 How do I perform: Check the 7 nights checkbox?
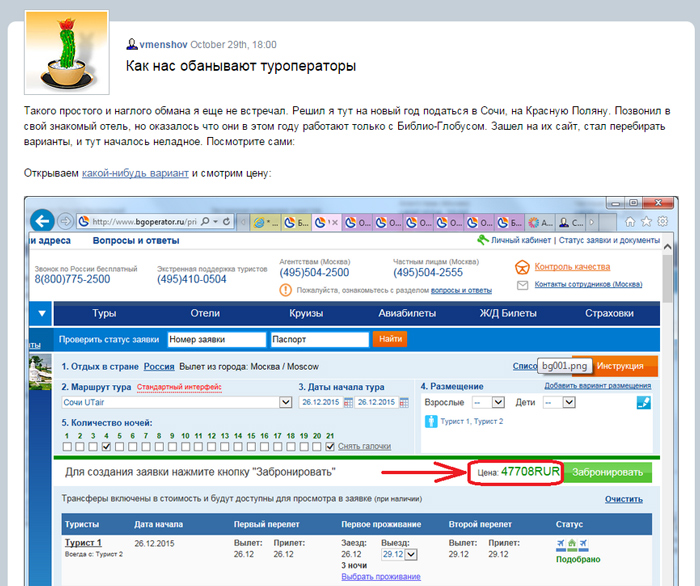tap(146, 446)
